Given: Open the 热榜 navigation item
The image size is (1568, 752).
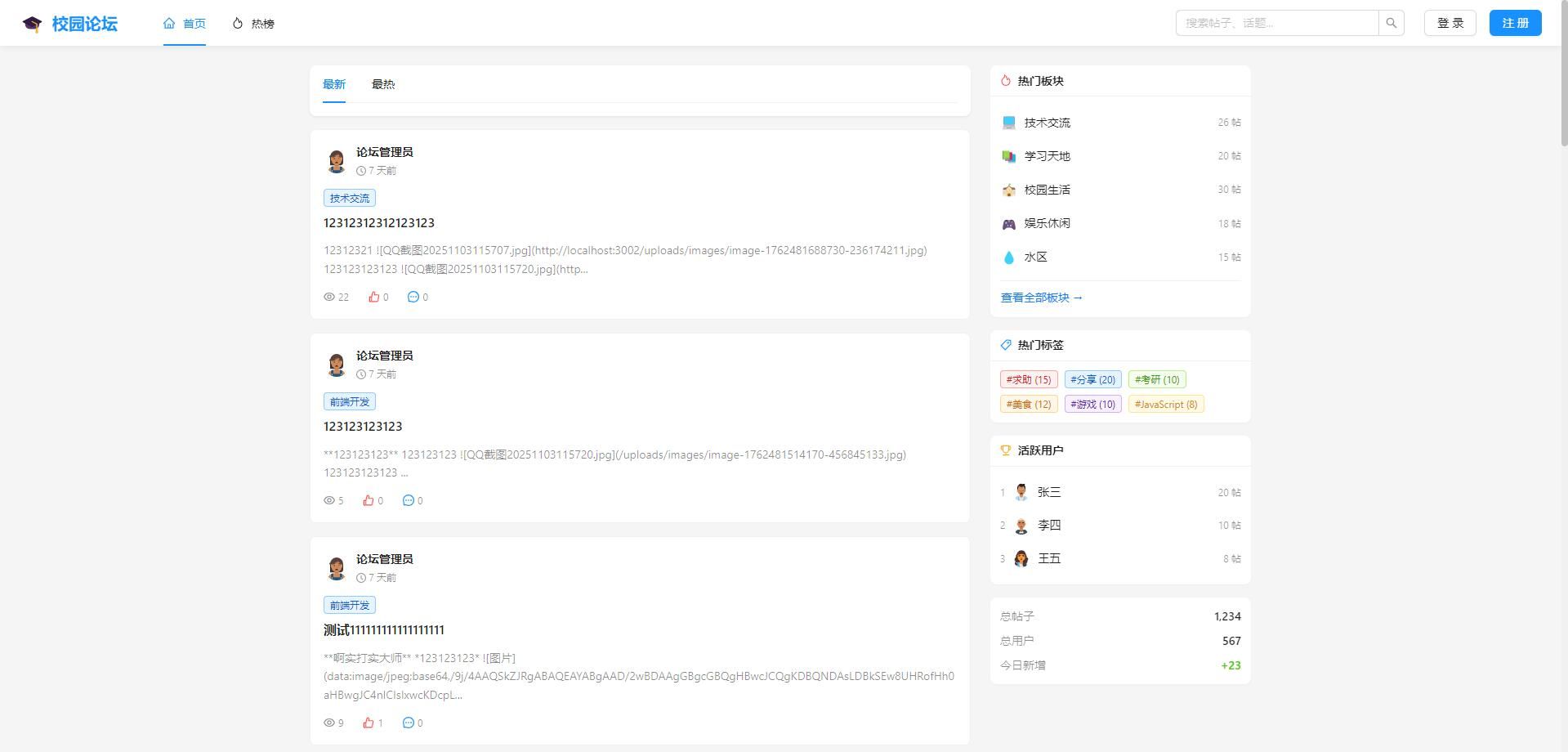Looking at the screenshot, I should [x=253, y=24].
